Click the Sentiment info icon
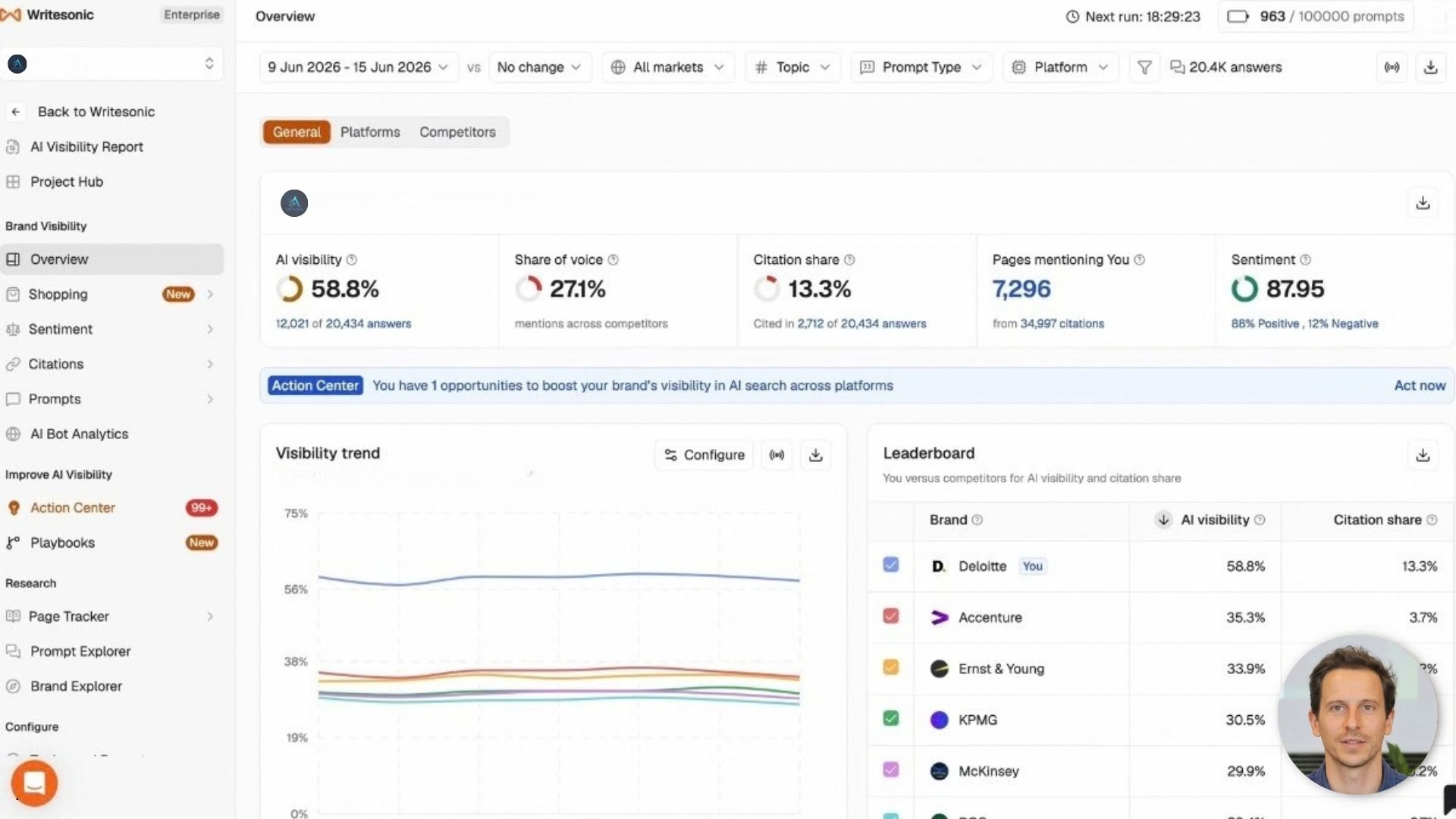The width and height of the screenshot is (1456, 819). [1305, 260]
